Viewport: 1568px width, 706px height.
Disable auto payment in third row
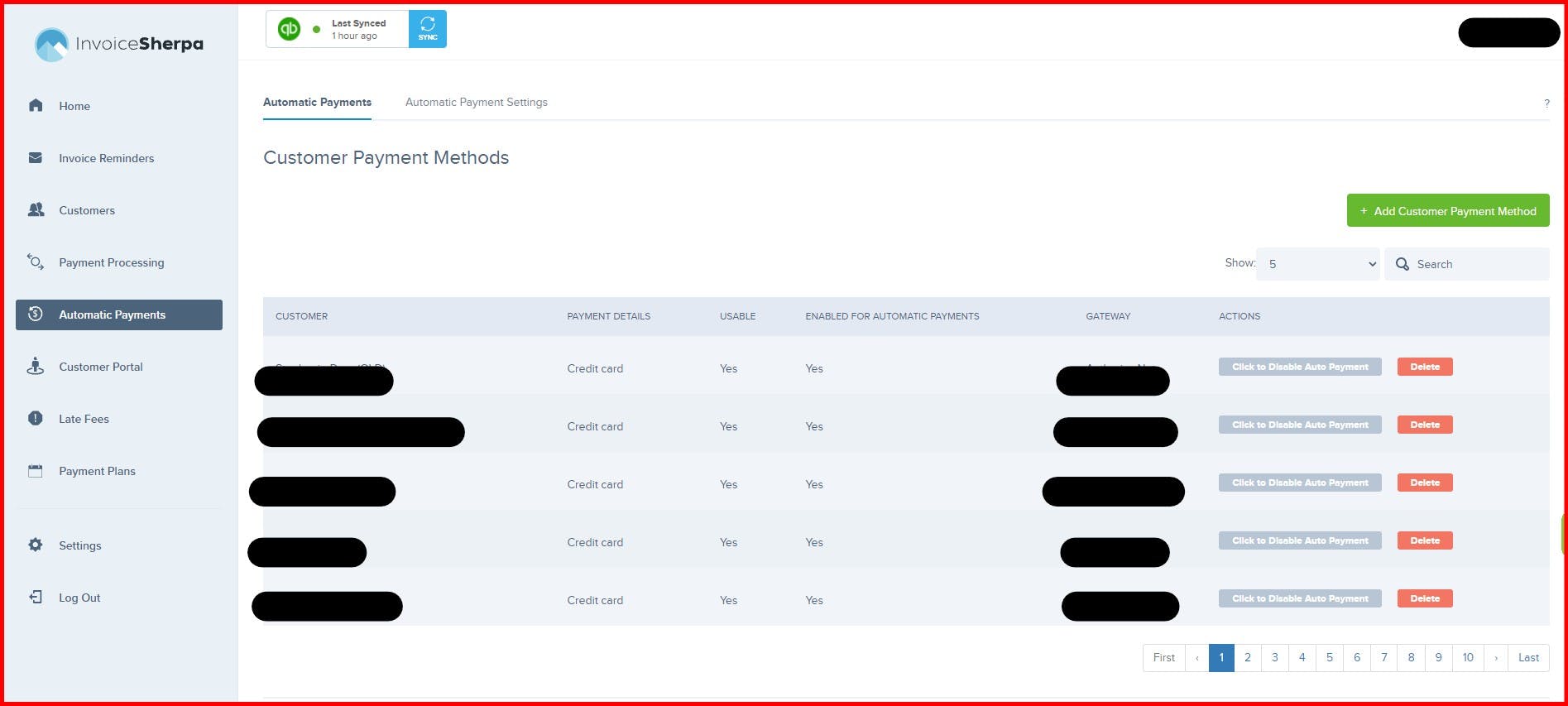(x=1300, y=483)
